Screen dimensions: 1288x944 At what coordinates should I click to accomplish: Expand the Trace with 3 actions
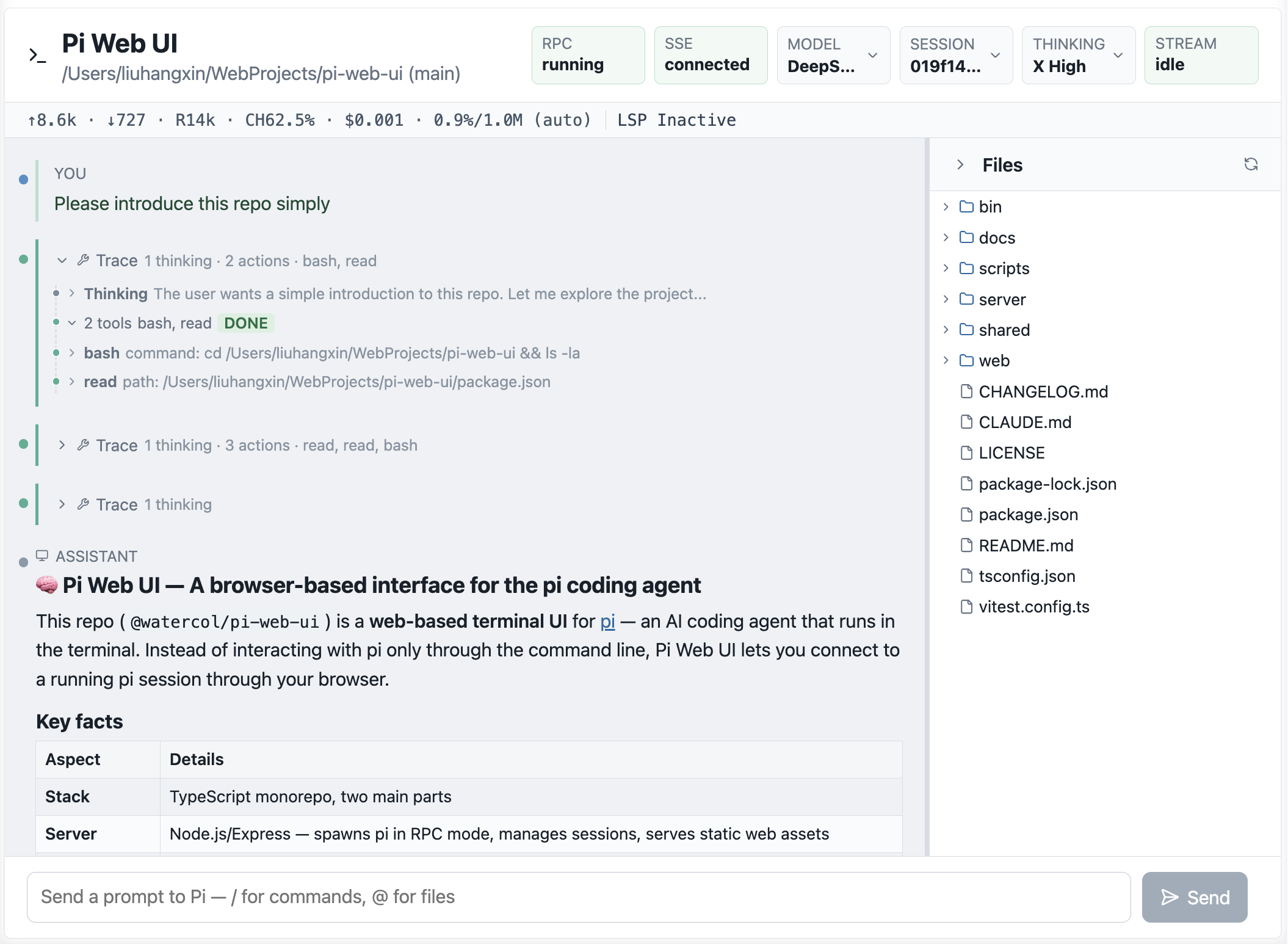(62, 445)
